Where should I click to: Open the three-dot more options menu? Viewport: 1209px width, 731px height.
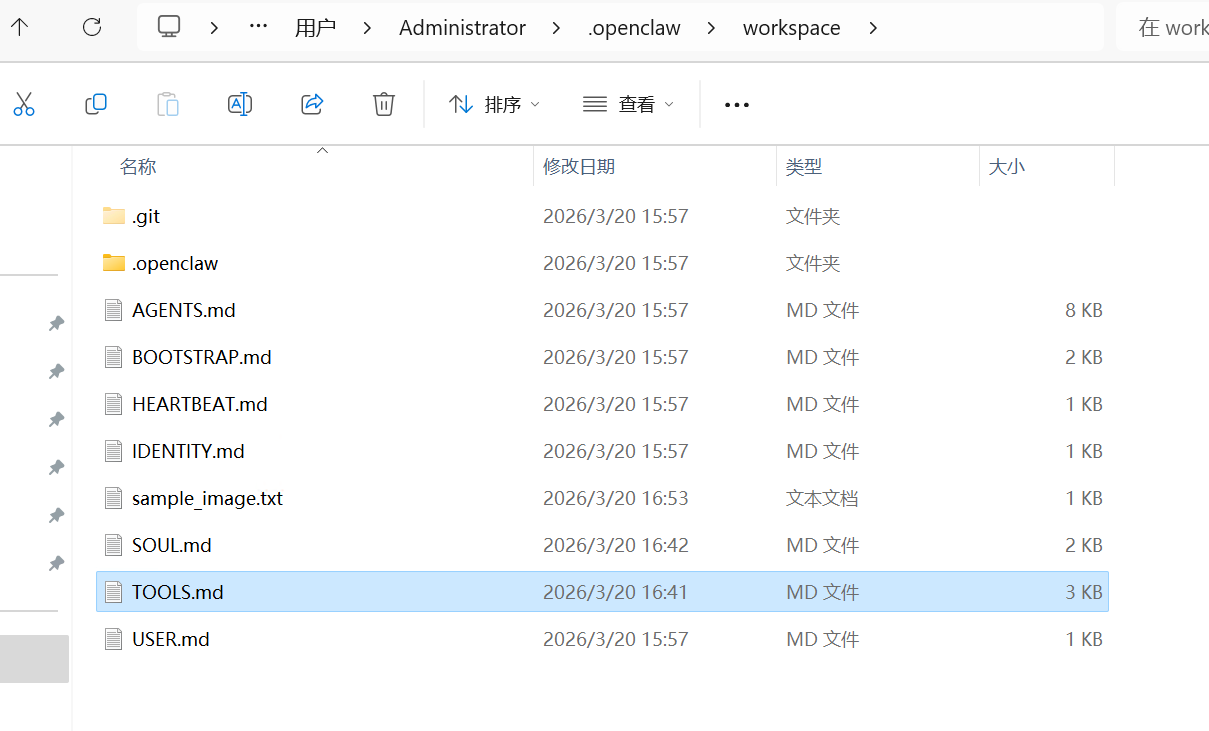[x=736, y=104]
